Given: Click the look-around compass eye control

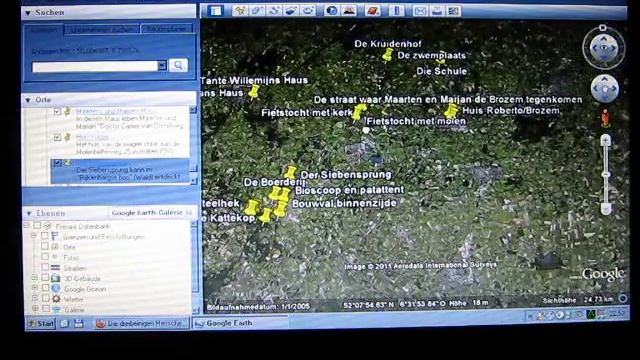Looking at the screenshot, I should (x=604, y=48).
